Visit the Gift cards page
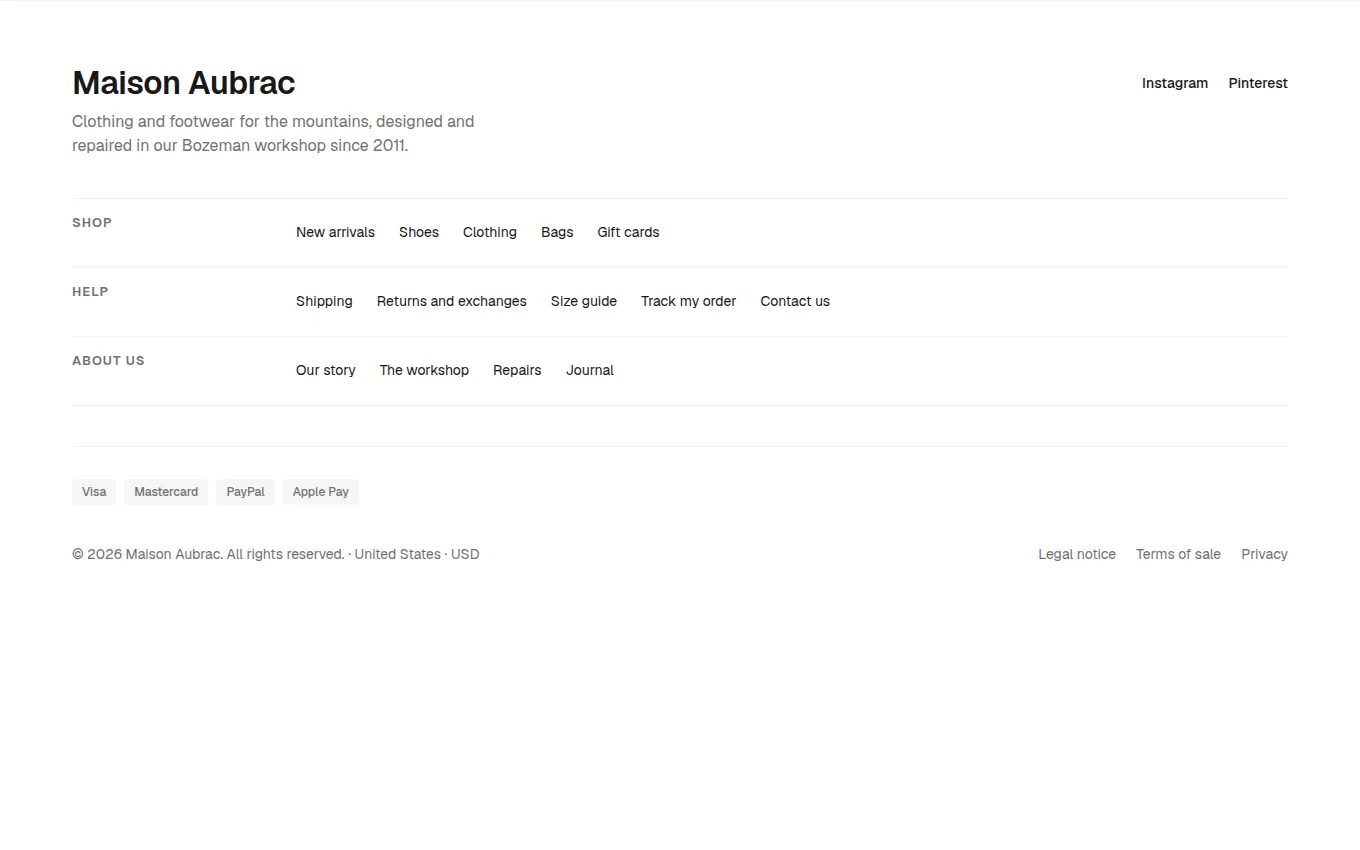 628,232
